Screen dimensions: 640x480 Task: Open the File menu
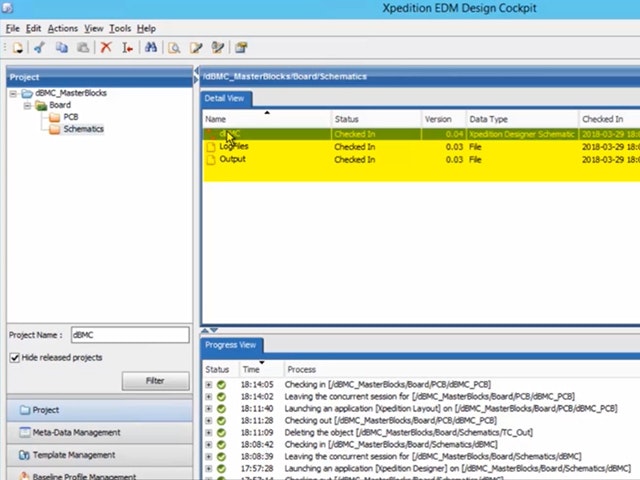(x=13, y=29)
